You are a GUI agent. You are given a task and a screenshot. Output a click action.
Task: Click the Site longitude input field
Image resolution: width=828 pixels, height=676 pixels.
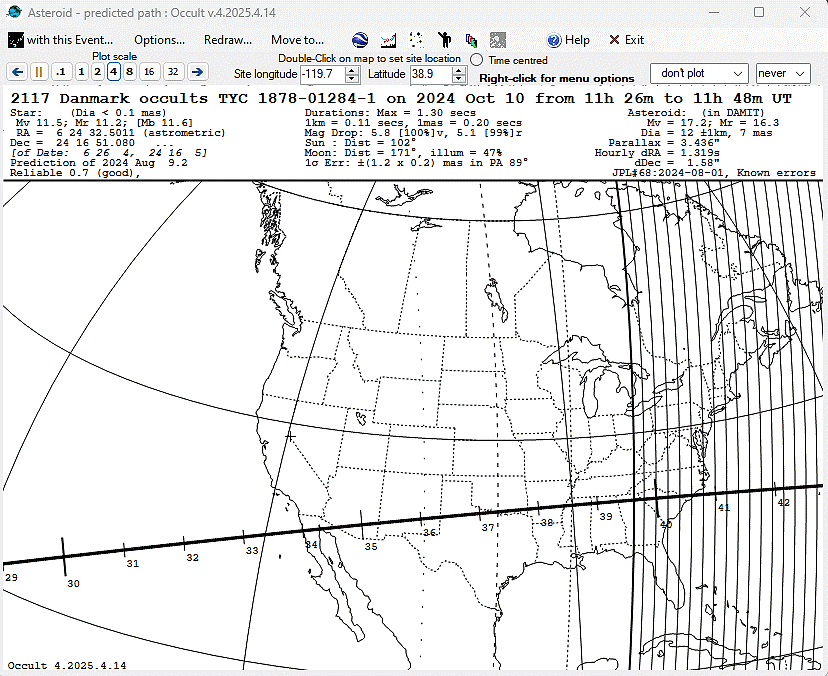click(323, 74)
